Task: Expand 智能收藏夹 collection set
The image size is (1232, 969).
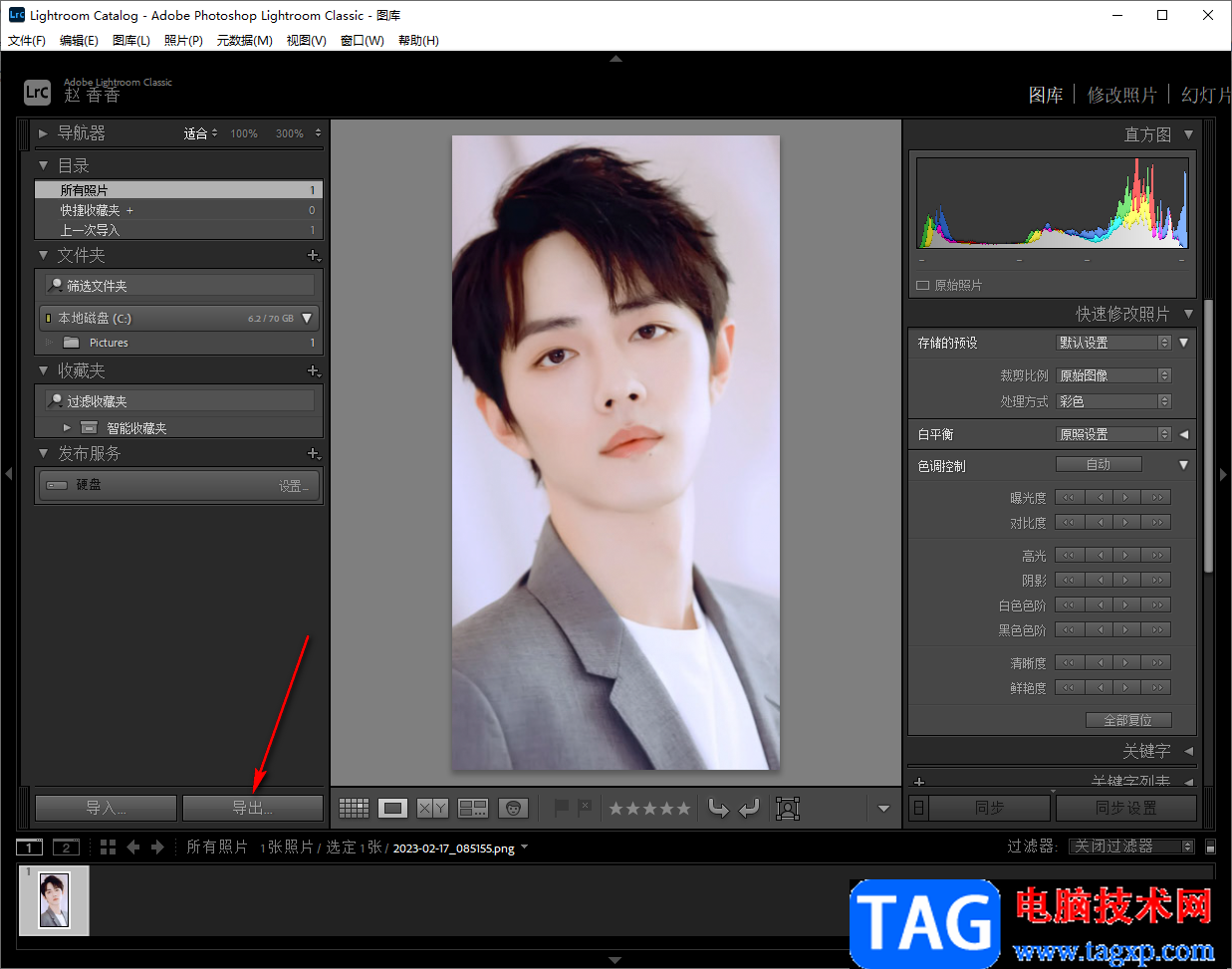Action: tap(67, 428)
